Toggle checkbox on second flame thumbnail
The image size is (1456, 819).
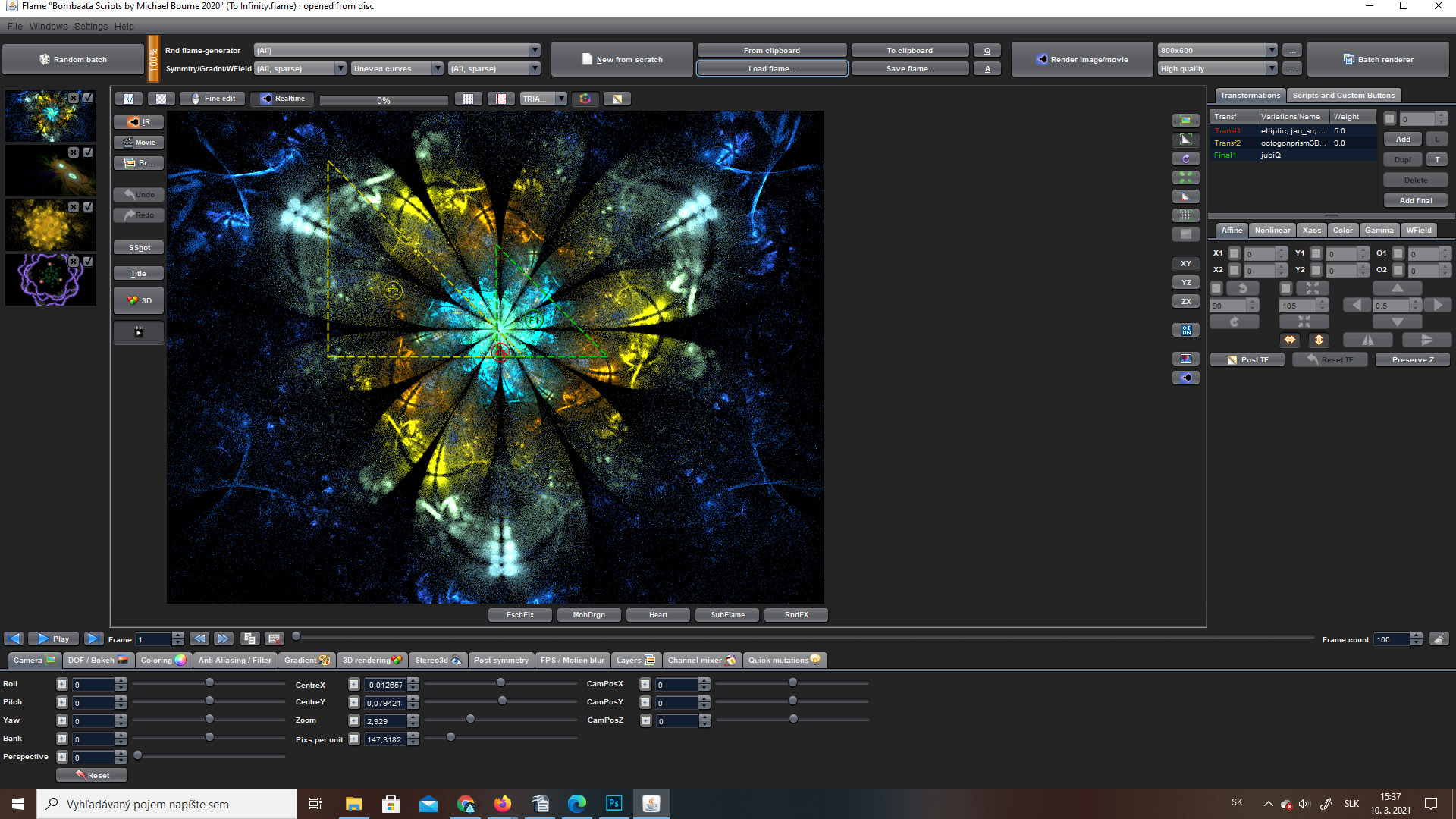(x=89, y=152)
